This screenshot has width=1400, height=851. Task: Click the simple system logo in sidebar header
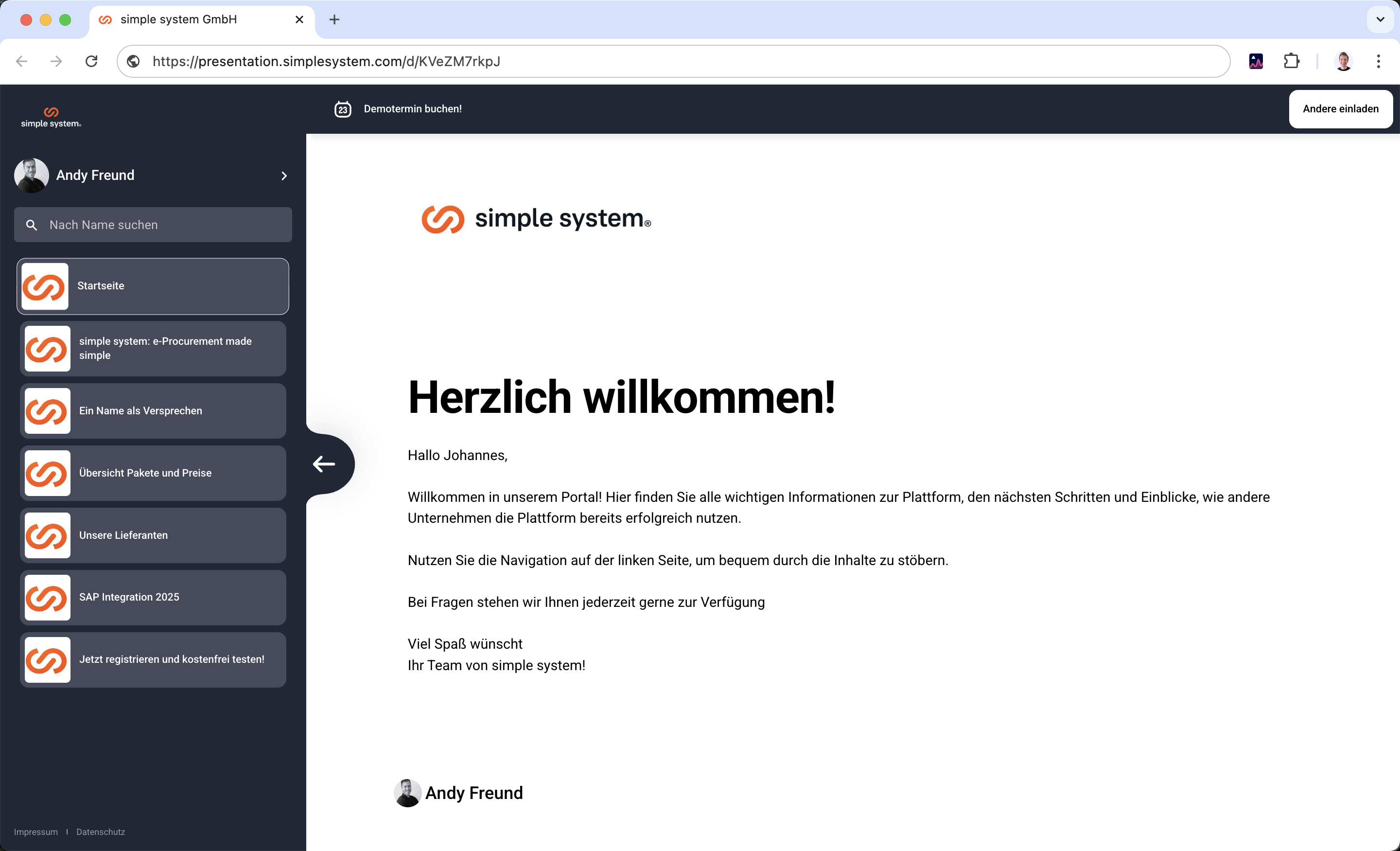pyautogui.click(x=51, y=117)
